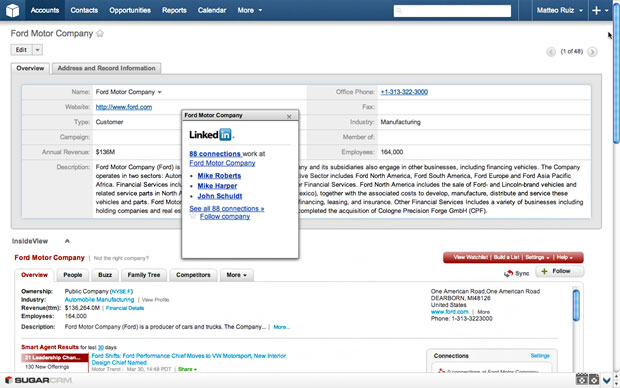Viewport: 620px width, 388px height.
Task: Select InsideView Overview tab
Action: pos(34,275)
